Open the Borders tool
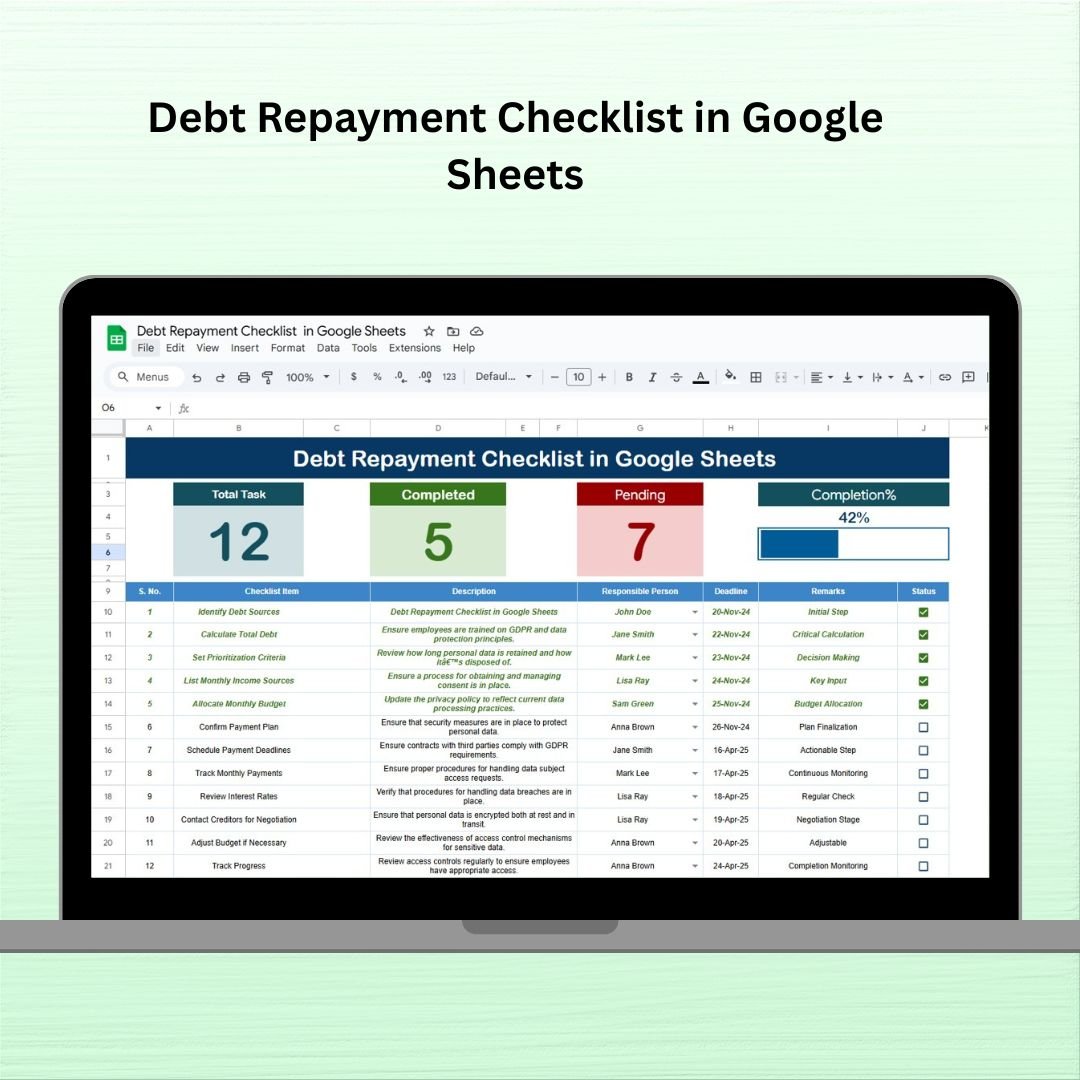 756,377
